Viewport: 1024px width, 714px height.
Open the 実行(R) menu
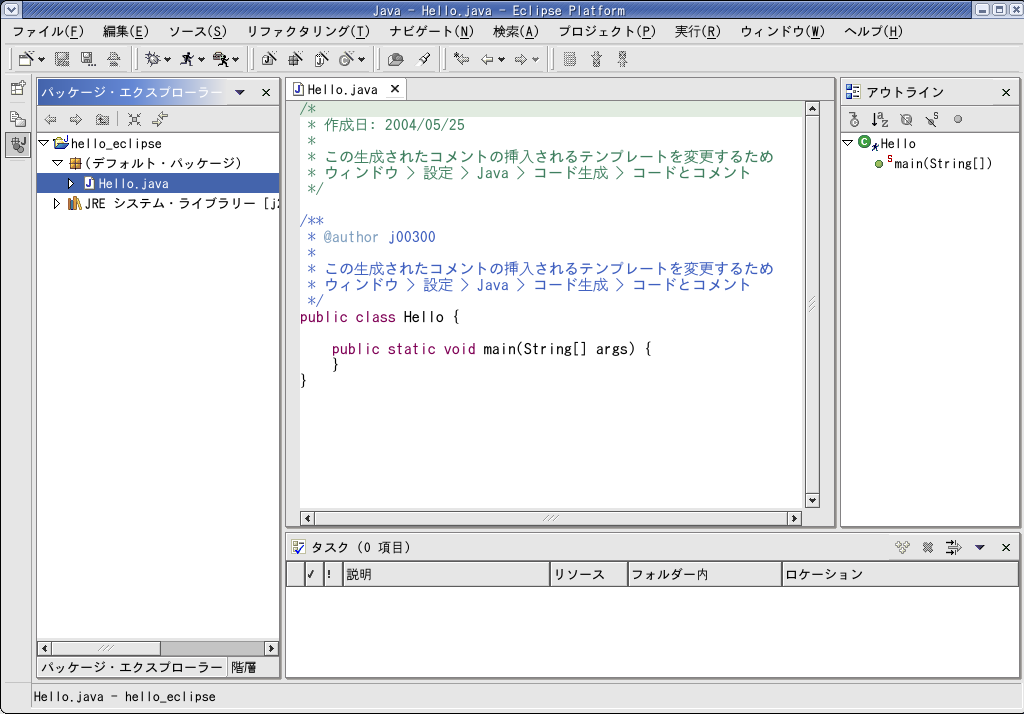pos(697,31)
